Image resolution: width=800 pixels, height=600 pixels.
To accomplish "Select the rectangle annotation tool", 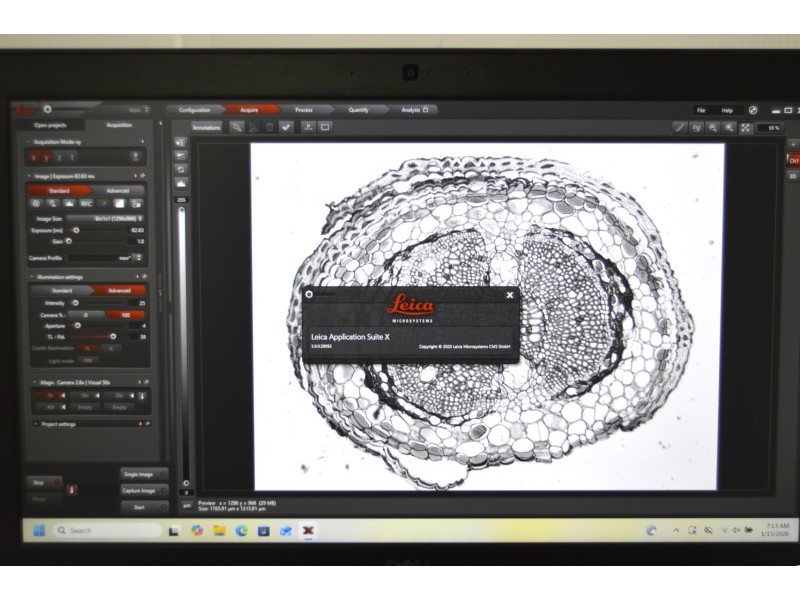I will point(325,128).
